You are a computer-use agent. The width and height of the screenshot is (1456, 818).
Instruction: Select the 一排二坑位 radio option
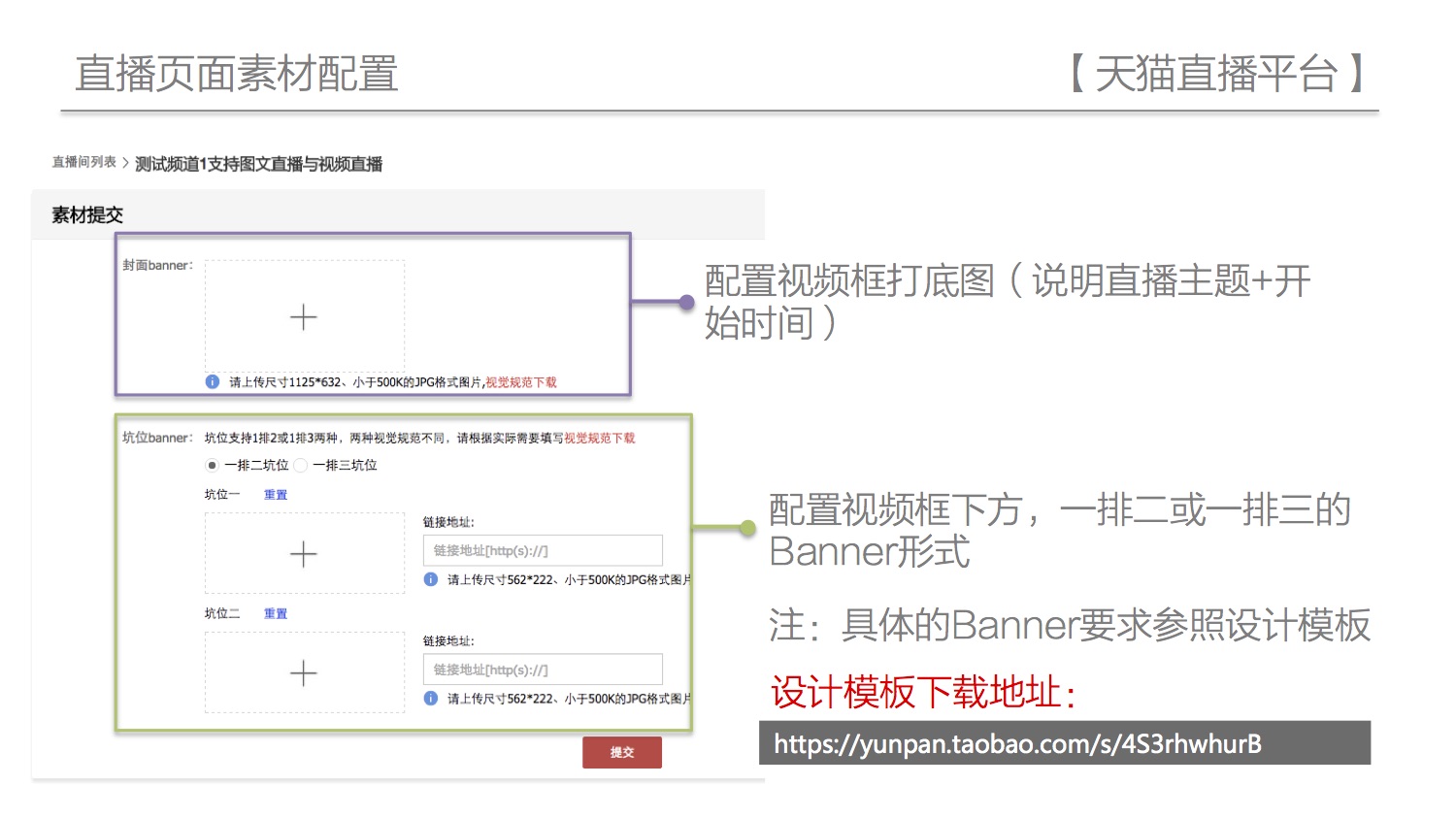[212, 465]
